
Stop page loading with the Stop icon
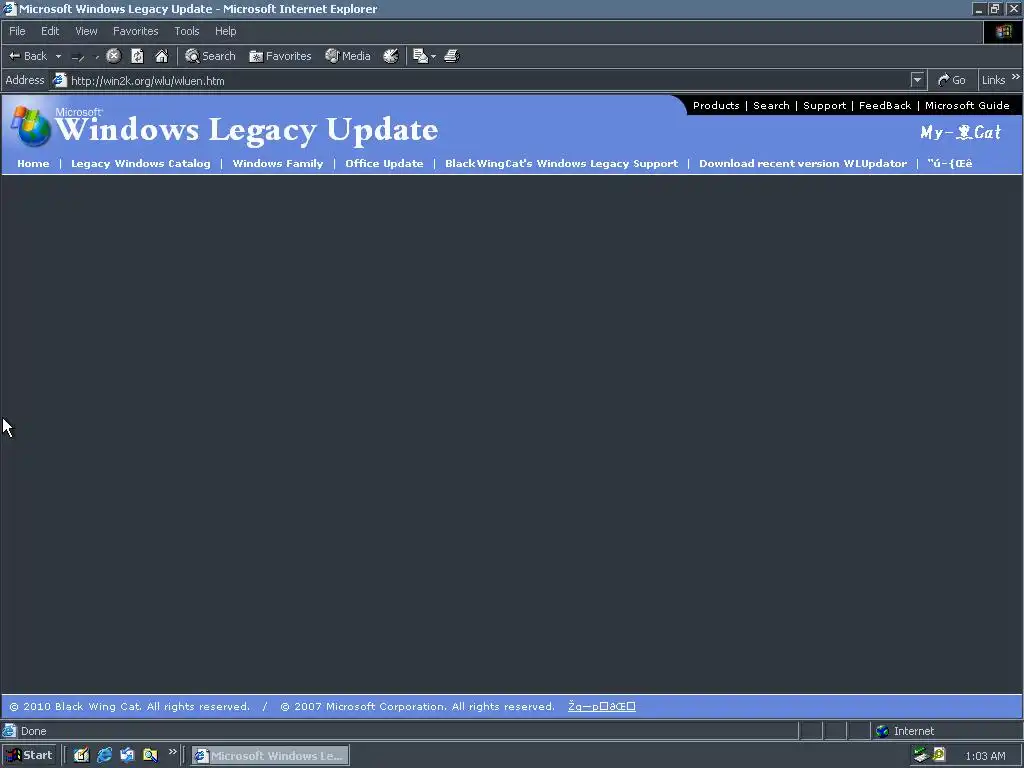(x=114, y=56)
